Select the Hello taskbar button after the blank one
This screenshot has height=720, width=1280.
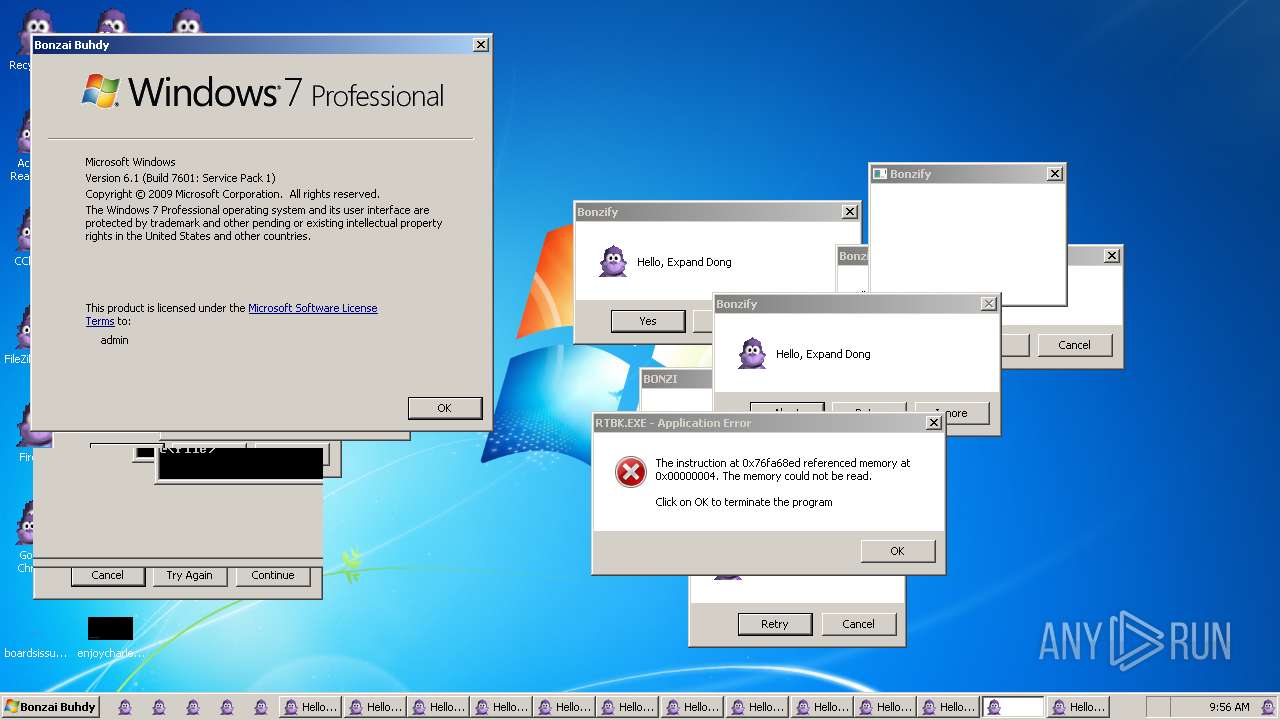pos(1077,707)
